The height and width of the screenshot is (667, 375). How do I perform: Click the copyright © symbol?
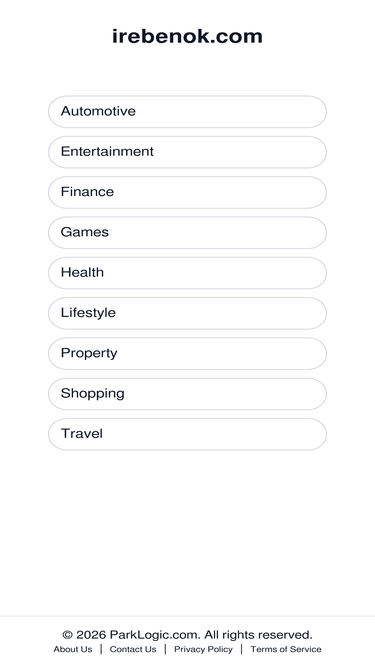pos(67,635)
